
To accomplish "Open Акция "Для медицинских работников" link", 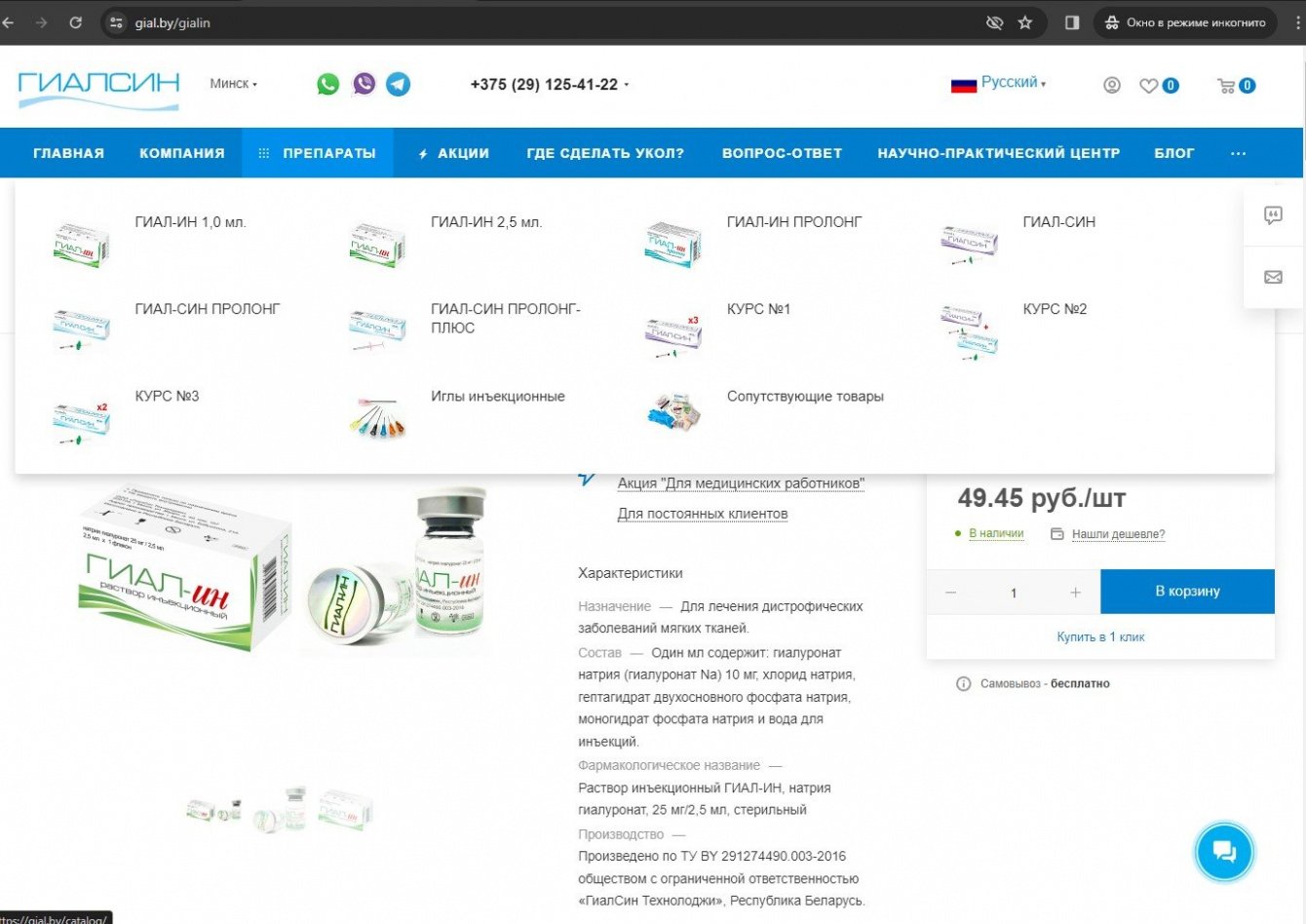I will pos(741,483).
